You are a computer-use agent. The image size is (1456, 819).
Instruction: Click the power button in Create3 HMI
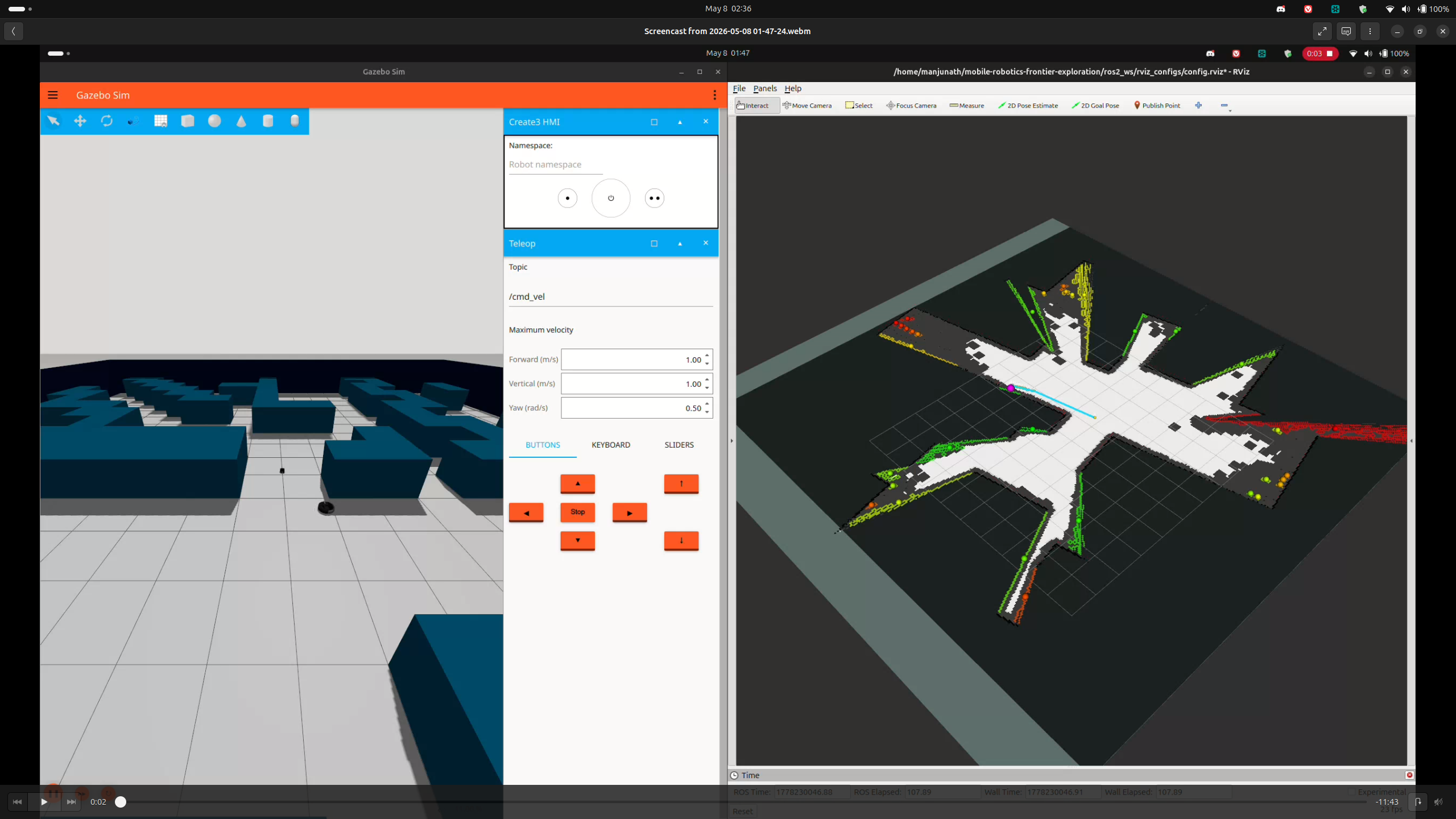611,198
